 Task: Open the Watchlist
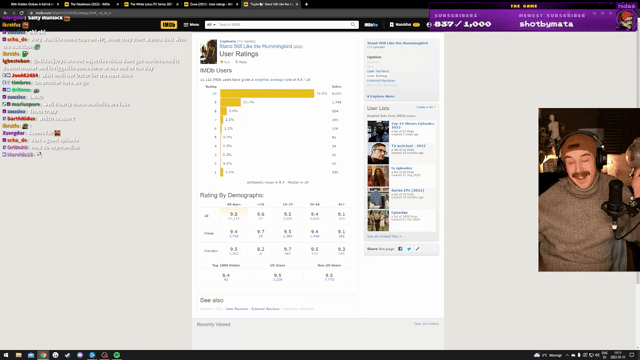tap(404, 24)
